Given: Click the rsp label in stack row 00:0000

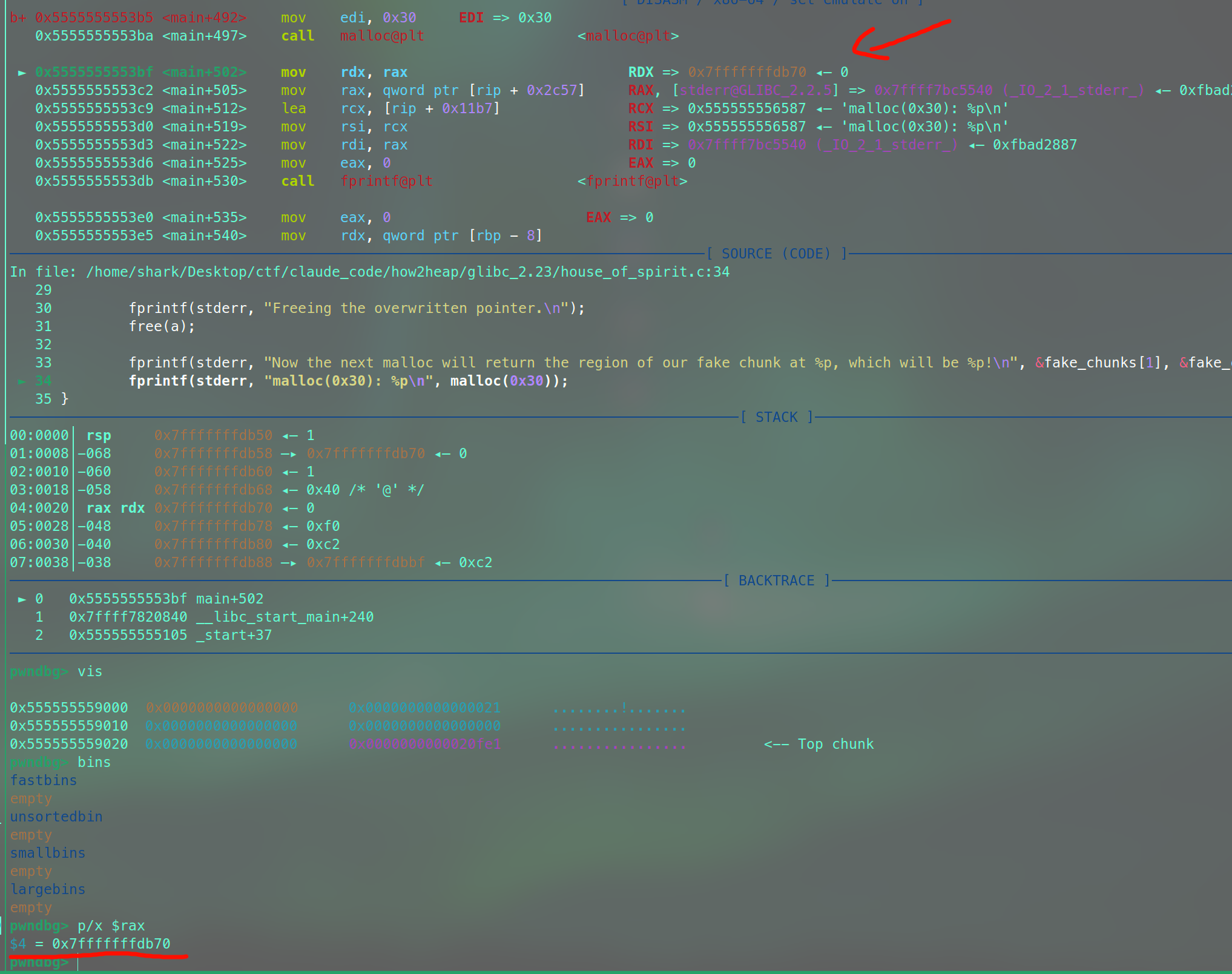Looking at the screenshot, I should click(x=99, y=435).
